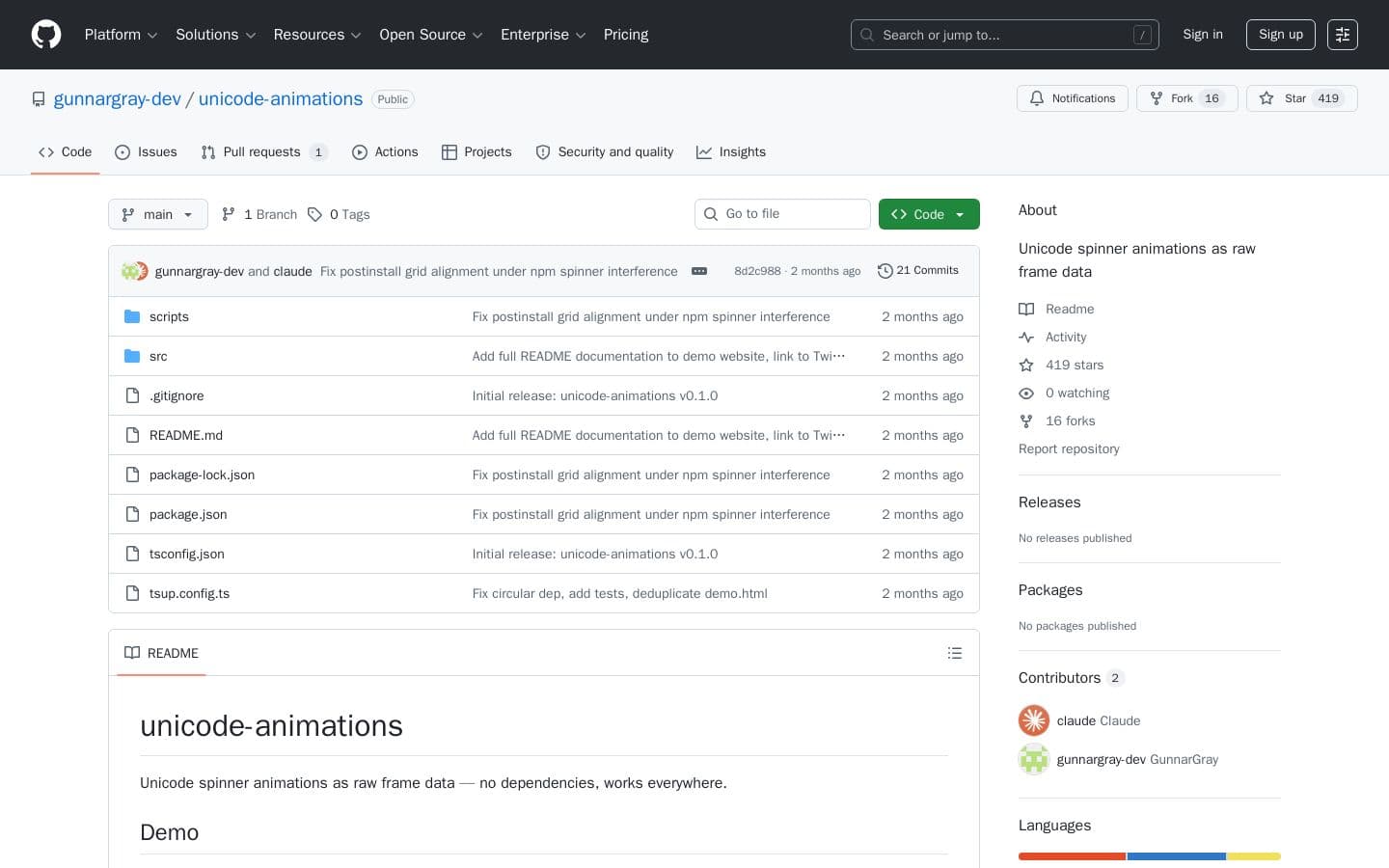Click the Releases heading link
Viewport: 1389px width, 868px height.
click(x=1049, y=502)
